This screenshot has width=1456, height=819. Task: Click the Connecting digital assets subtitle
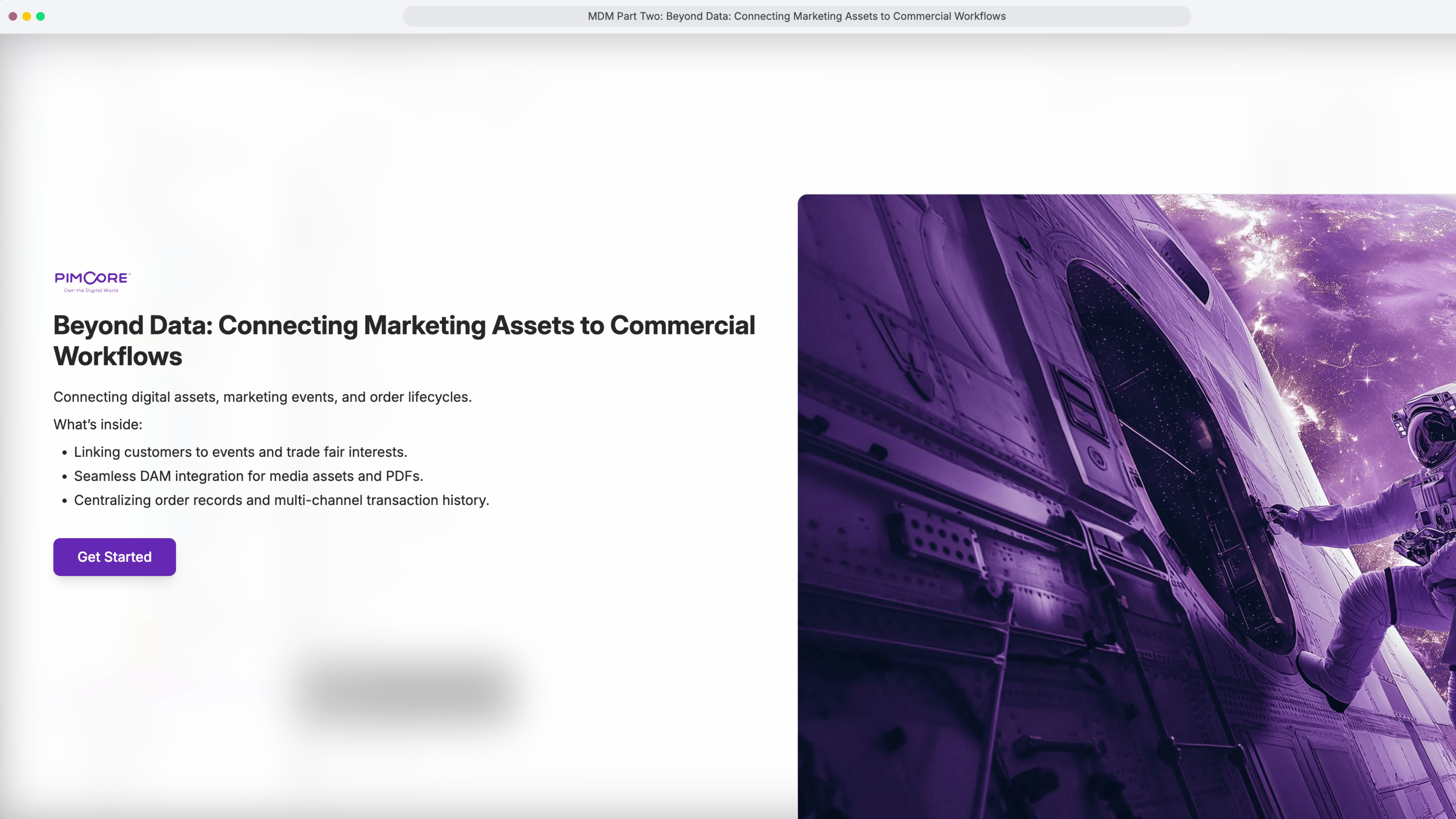click(x=262, y=397)
